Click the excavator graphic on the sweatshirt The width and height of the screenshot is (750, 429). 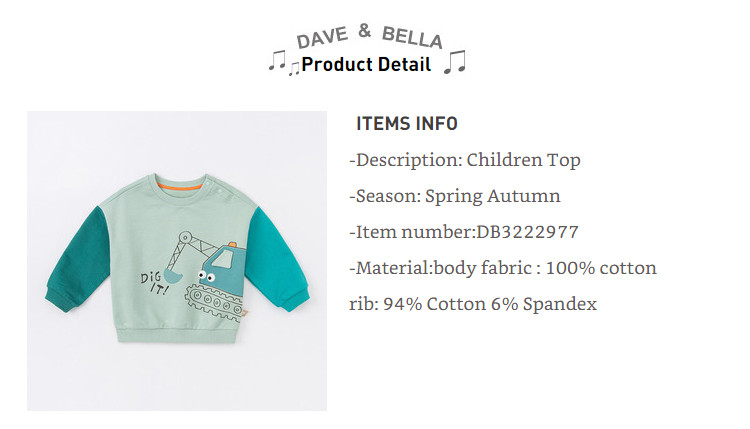(x=206, y=276)
